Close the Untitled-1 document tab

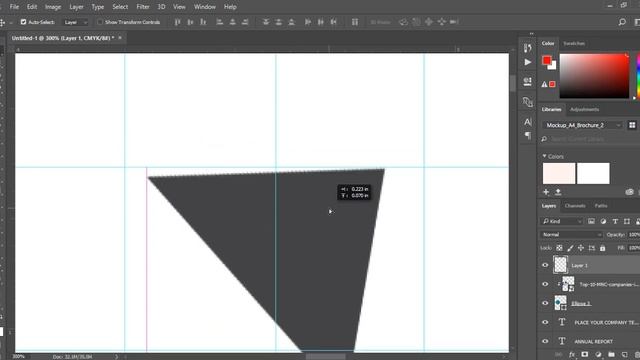120,38
